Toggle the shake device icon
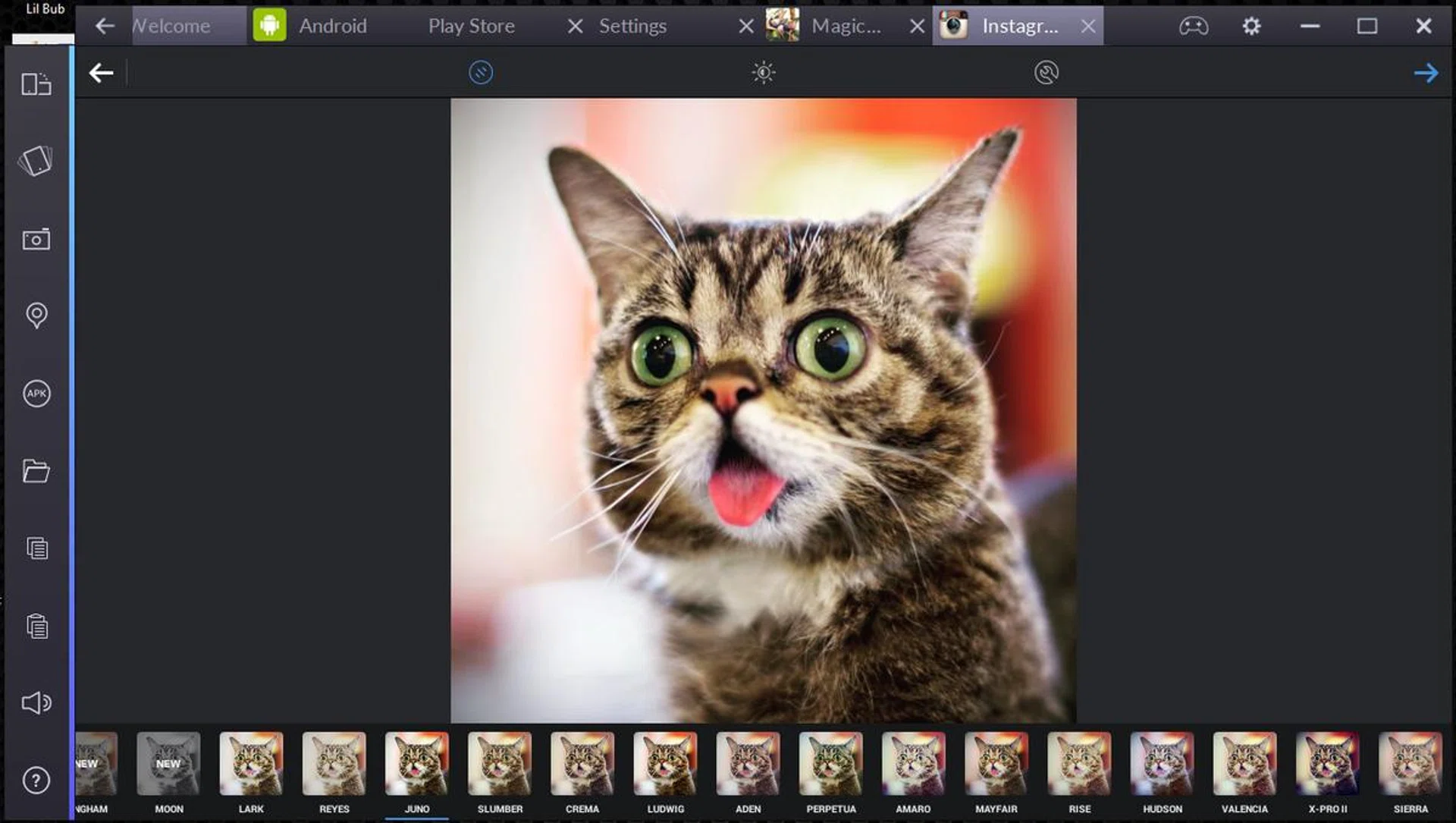The image size is (1456, 823). click(x=36, y=161)
